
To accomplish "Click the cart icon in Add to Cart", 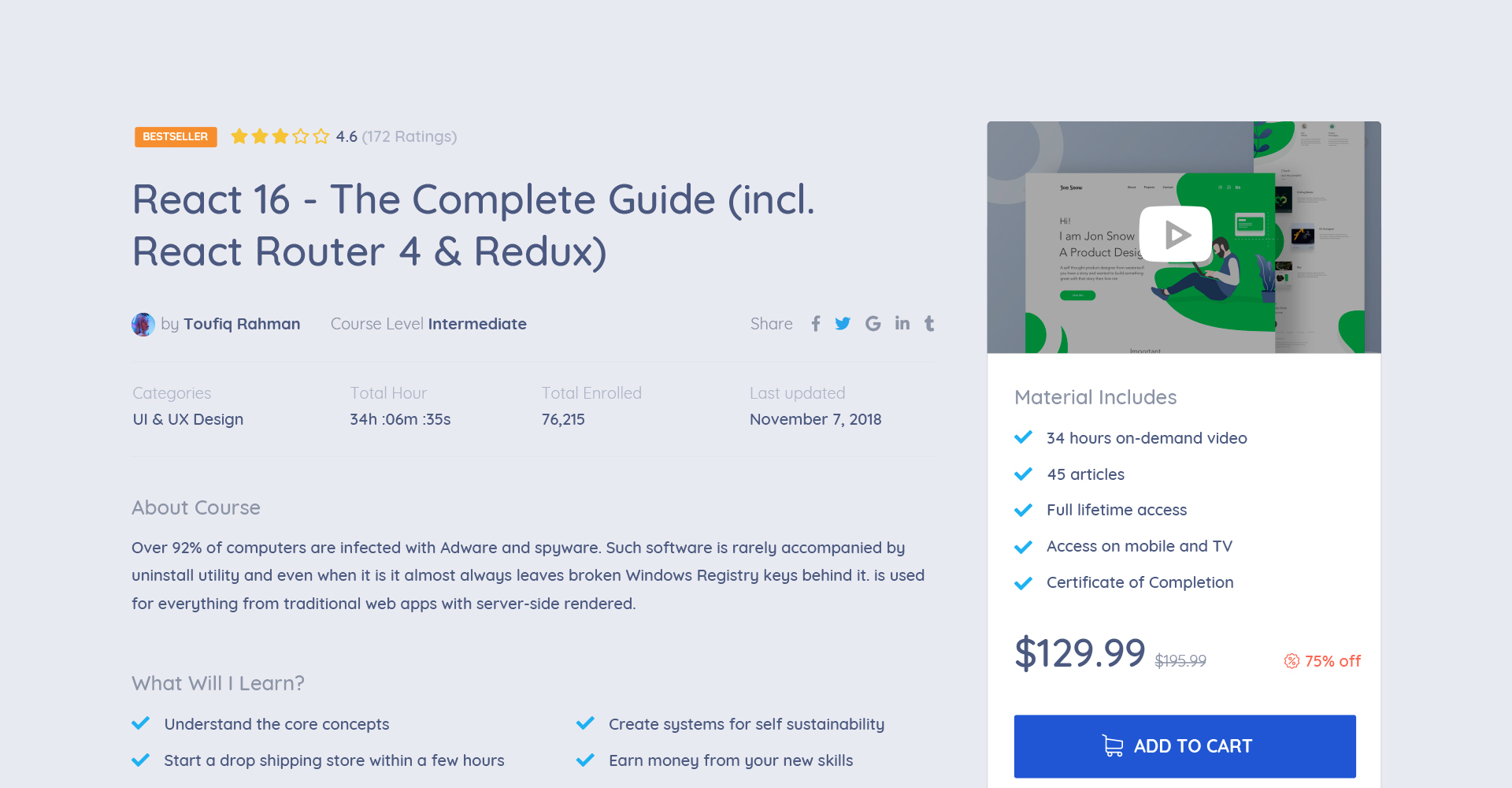I will 1113,746.
